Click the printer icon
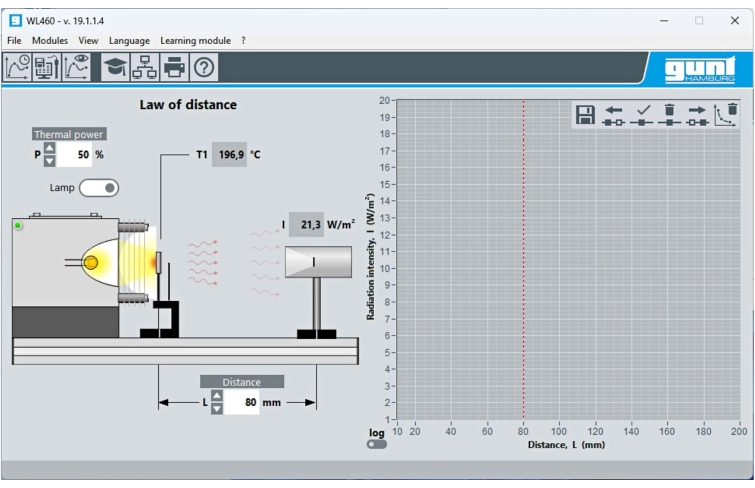755x488 pixels. point(174,67)
